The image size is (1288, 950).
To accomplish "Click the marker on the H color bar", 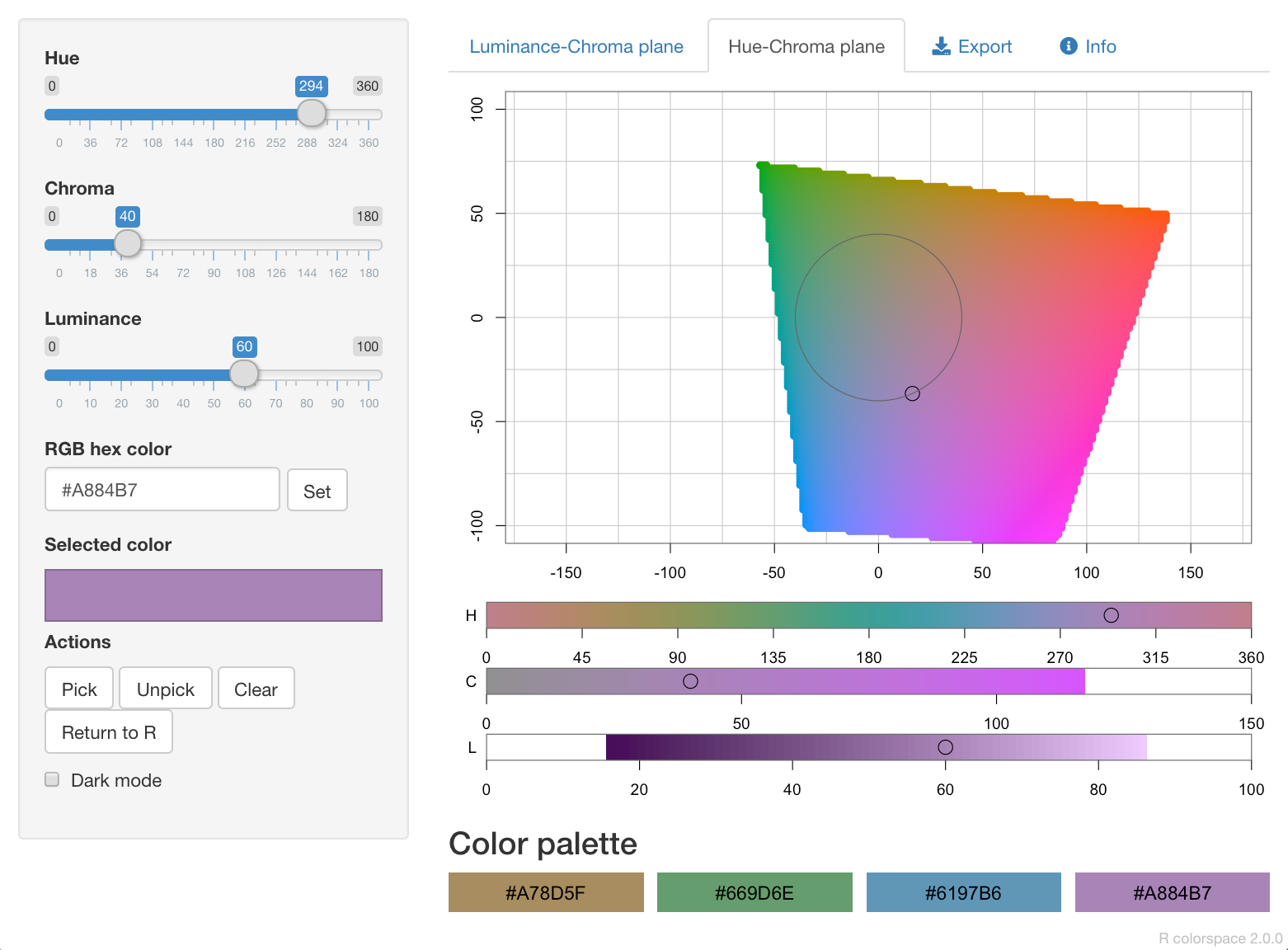I will [1111, 615].
